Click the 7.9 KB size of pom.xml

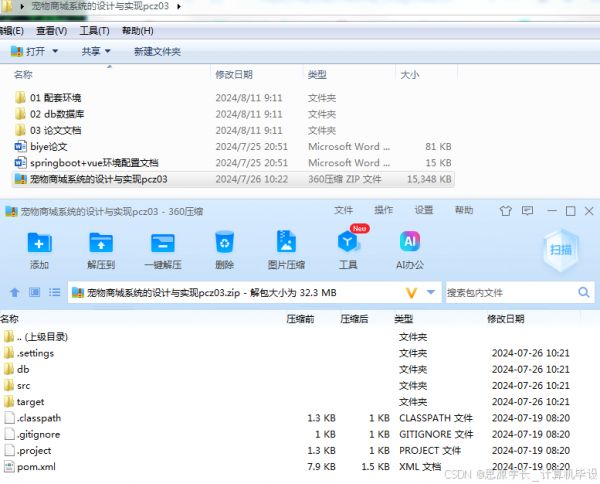pos(321,466)
